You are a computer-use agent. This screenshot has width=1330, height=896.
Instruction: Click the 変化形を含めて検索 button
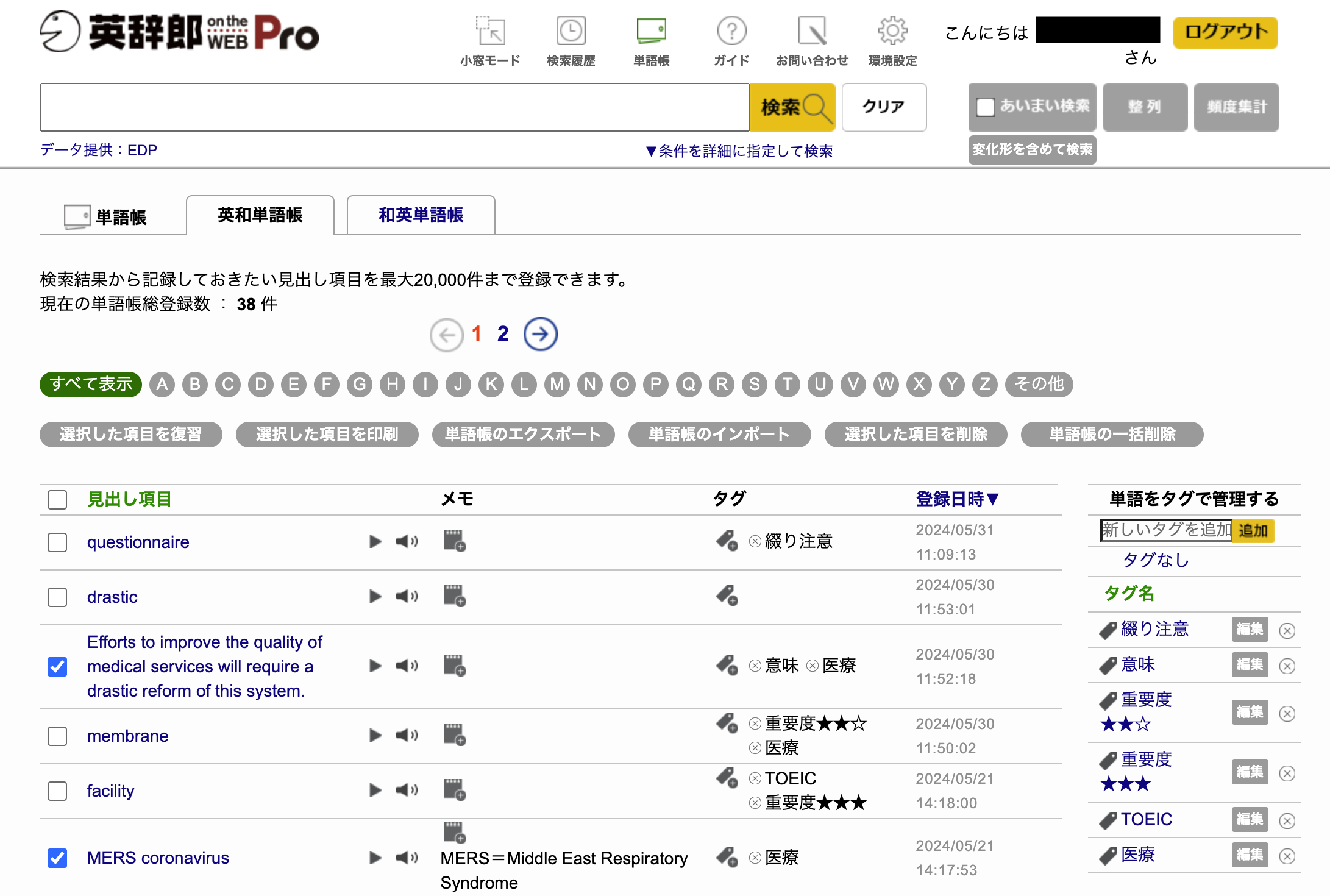(1032, 150)
